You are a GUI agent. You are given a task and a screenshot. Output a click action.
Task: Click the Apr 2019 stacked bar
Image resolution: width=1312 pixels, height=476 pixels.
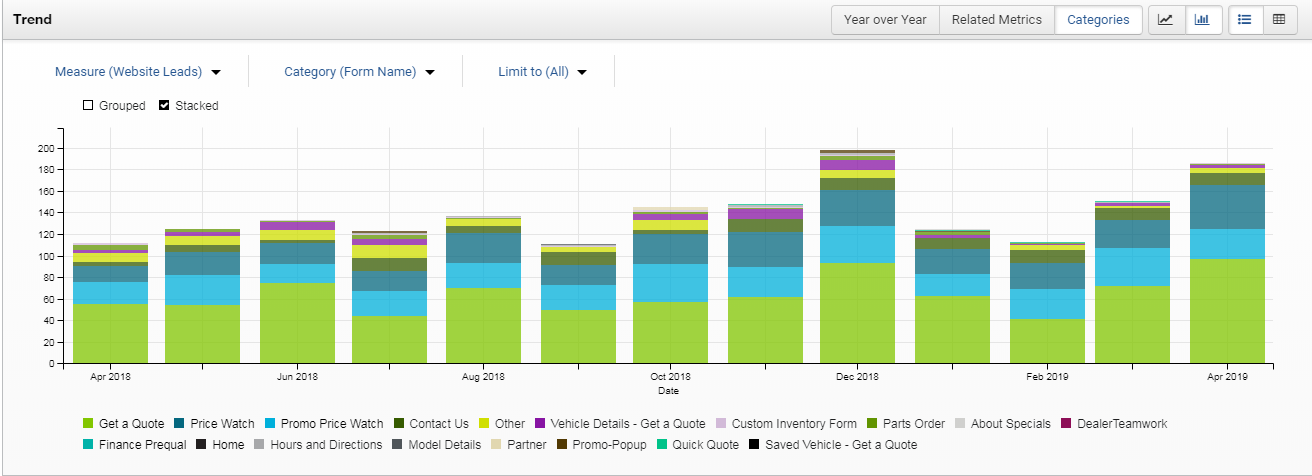1227,263
